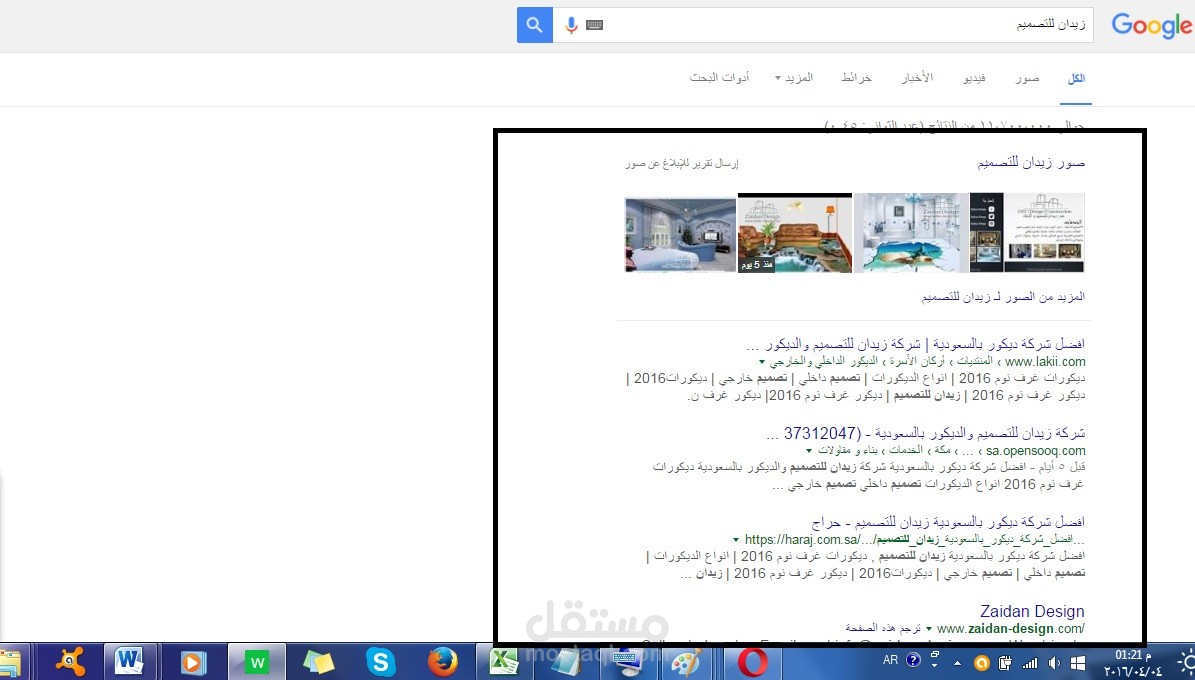Image resolution: width=1195 pixels, height=680 pixels.
Task: Expand the المزيد more dropdown
Action: pos(794,78)
